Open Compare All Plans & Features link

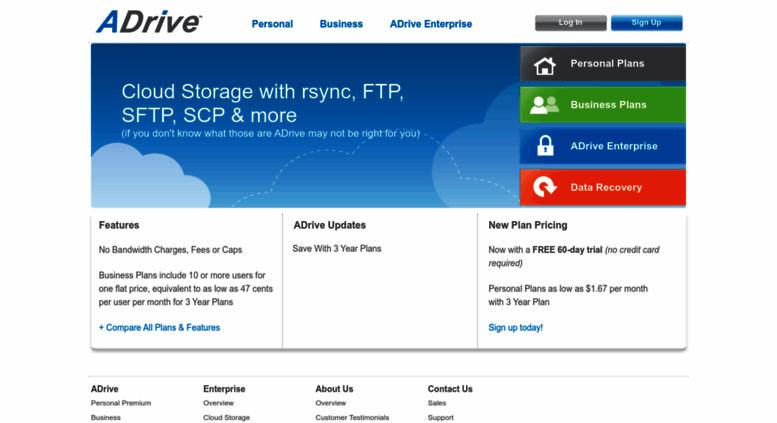159,327
